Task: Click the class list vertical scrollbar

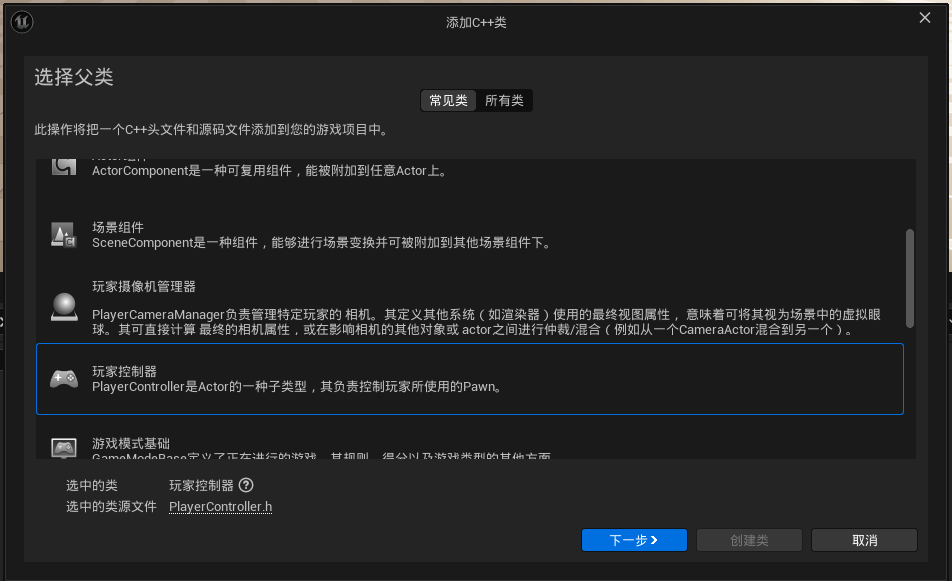Action: [x=910, y=278]
